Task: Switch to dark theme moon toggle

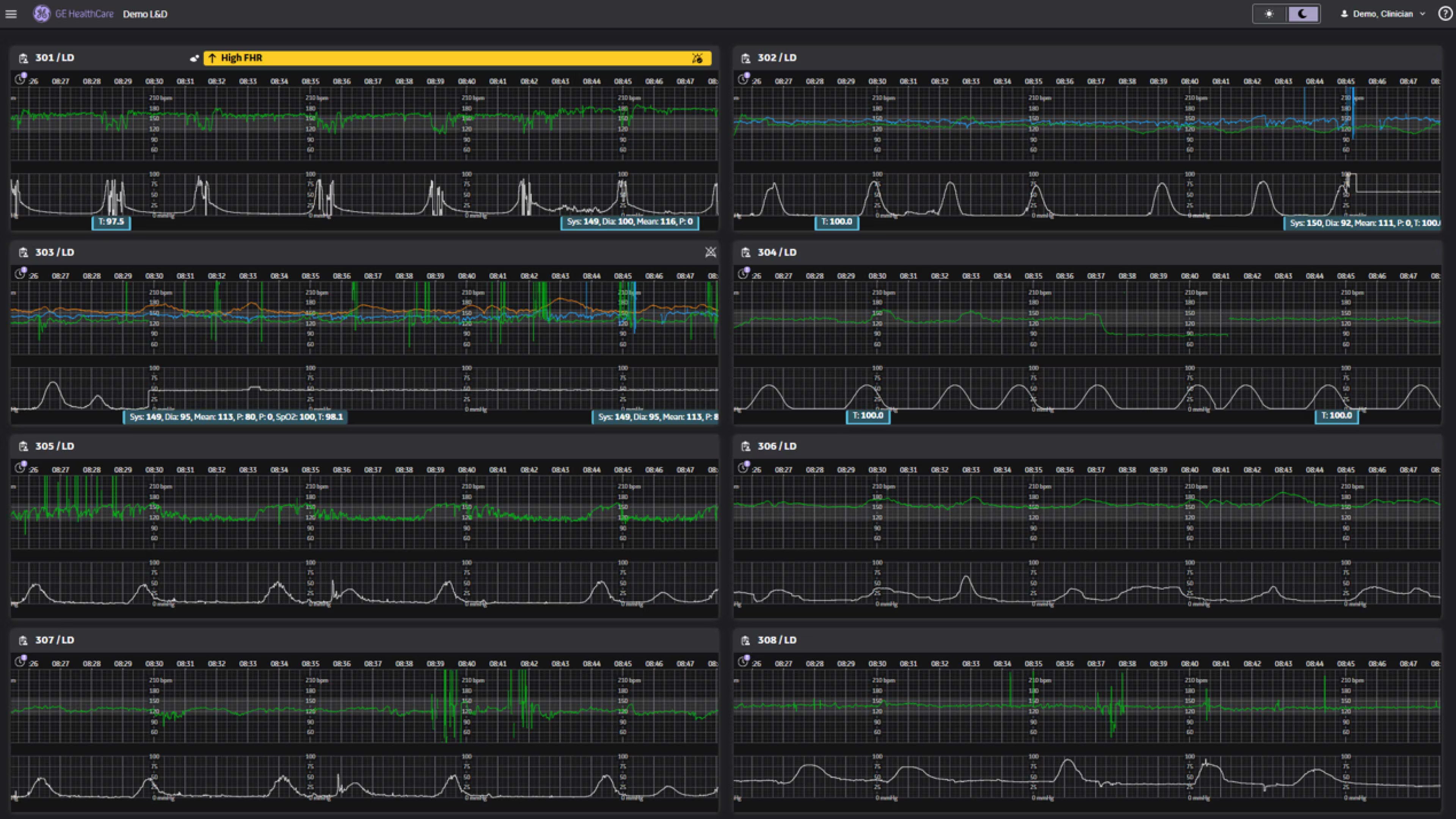Action: tap(1303, 14)
